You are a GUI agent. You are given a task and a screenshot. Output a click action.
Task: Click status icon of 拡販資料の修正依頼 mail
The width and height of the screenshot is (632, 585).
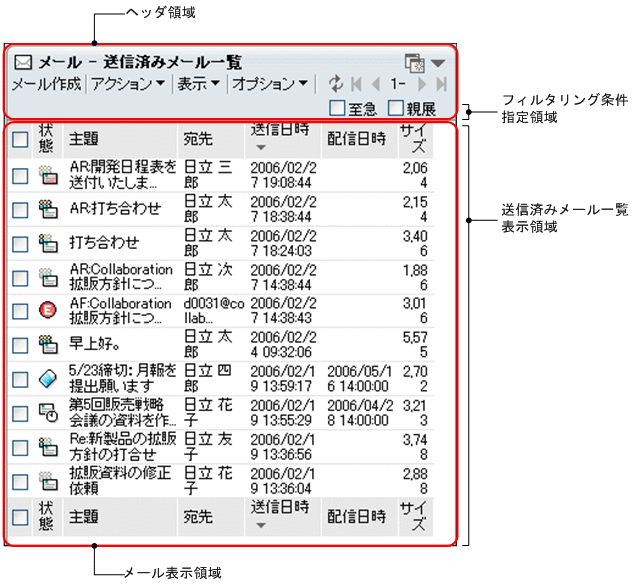click(48, 481)
